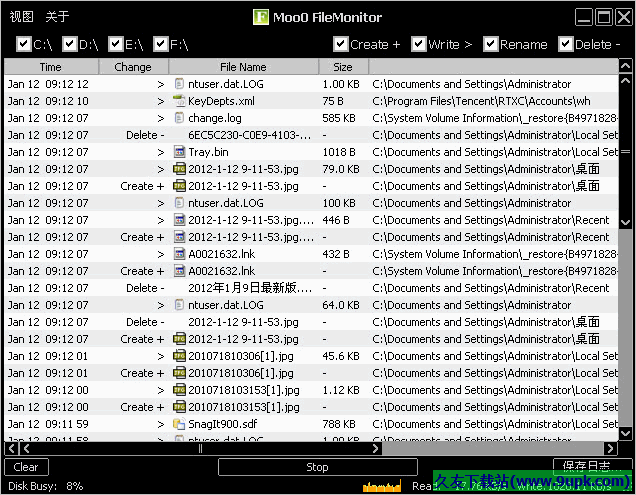Open the 视图 menu
The width and height of the screenshot is (636, 495).
point(21,17)
